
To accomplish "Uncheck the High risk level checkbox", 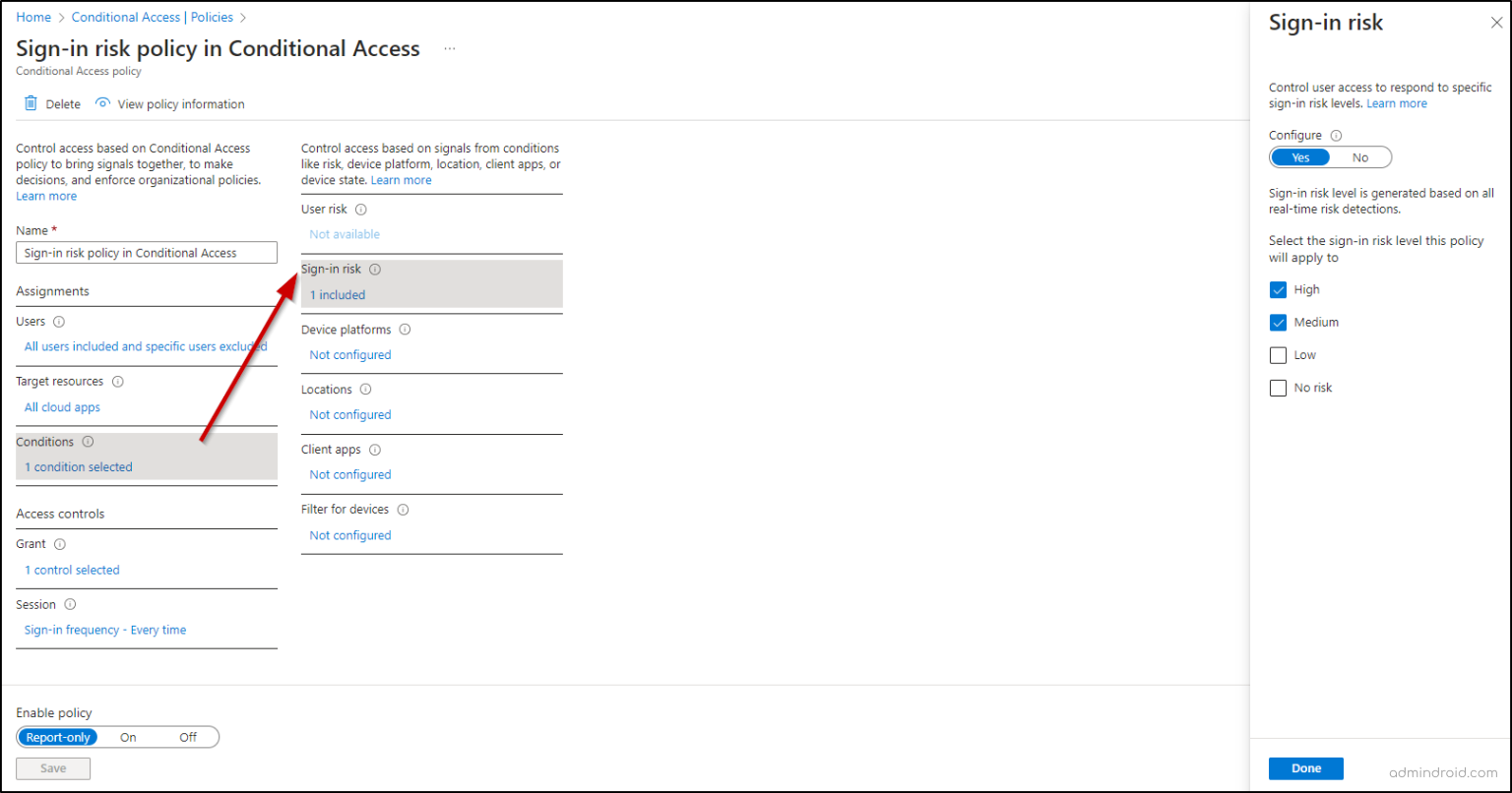I will 1278,289.
